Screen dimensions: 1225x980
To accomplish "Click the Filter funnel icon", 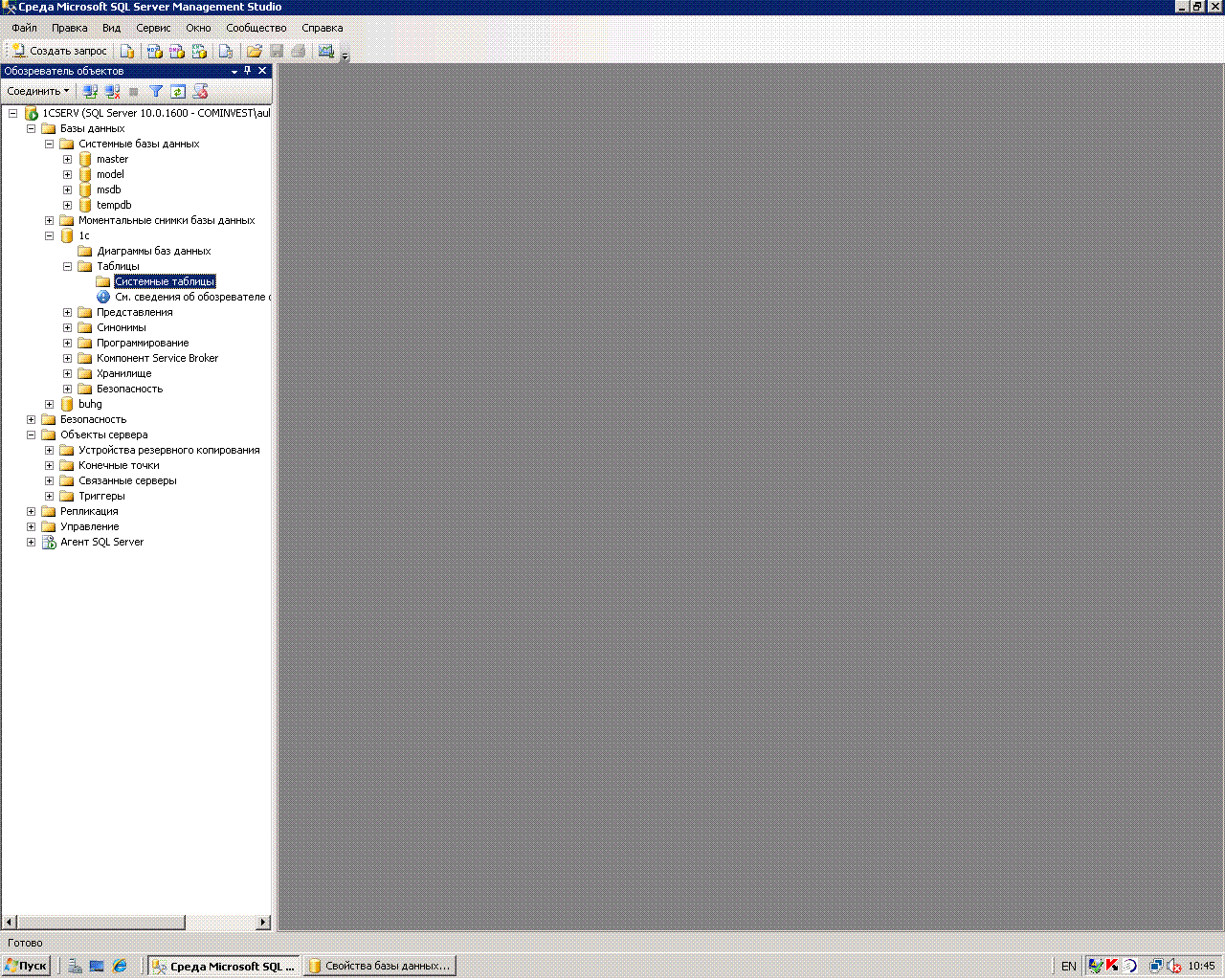I will pyautogui.click(x=156, y=91).
